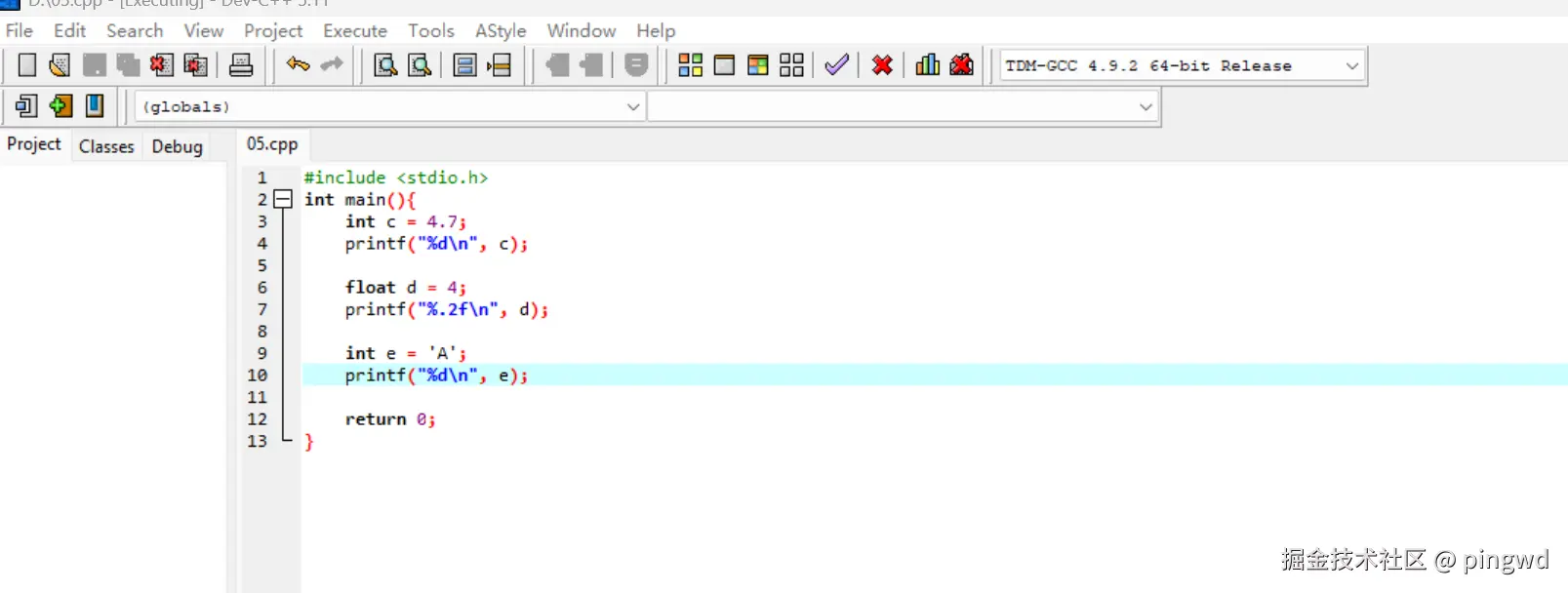Click the 'int c = 4.7;' line

tap(406, 221)
